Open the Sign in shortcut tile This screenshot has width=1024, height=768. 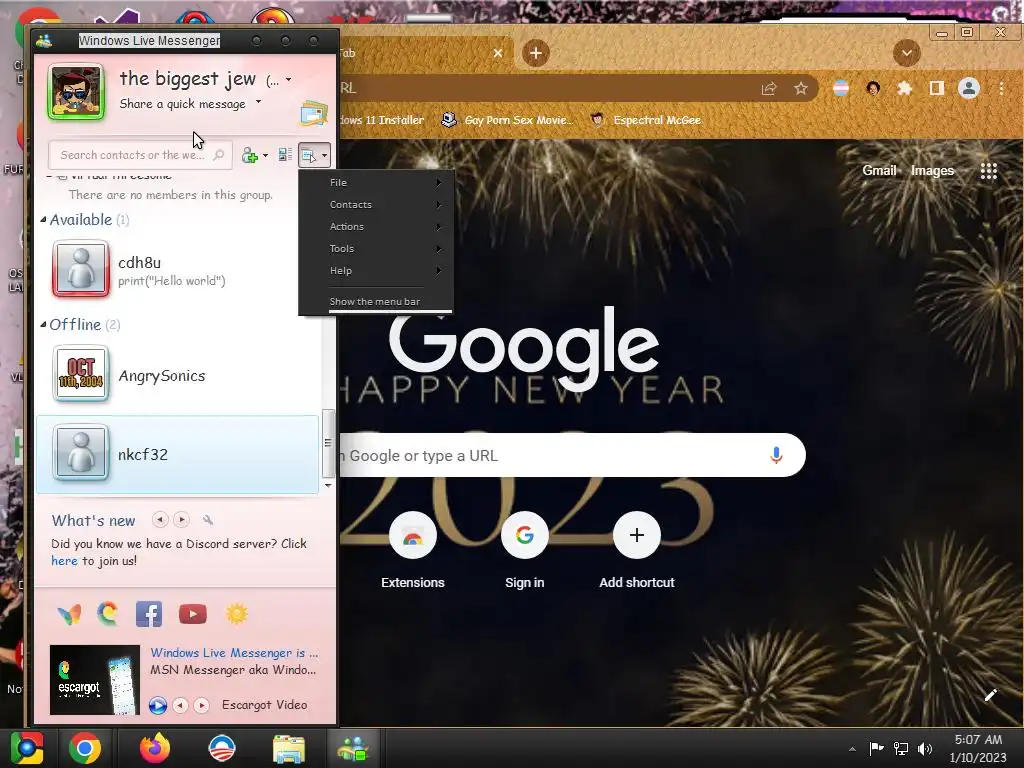click(524, 551)
